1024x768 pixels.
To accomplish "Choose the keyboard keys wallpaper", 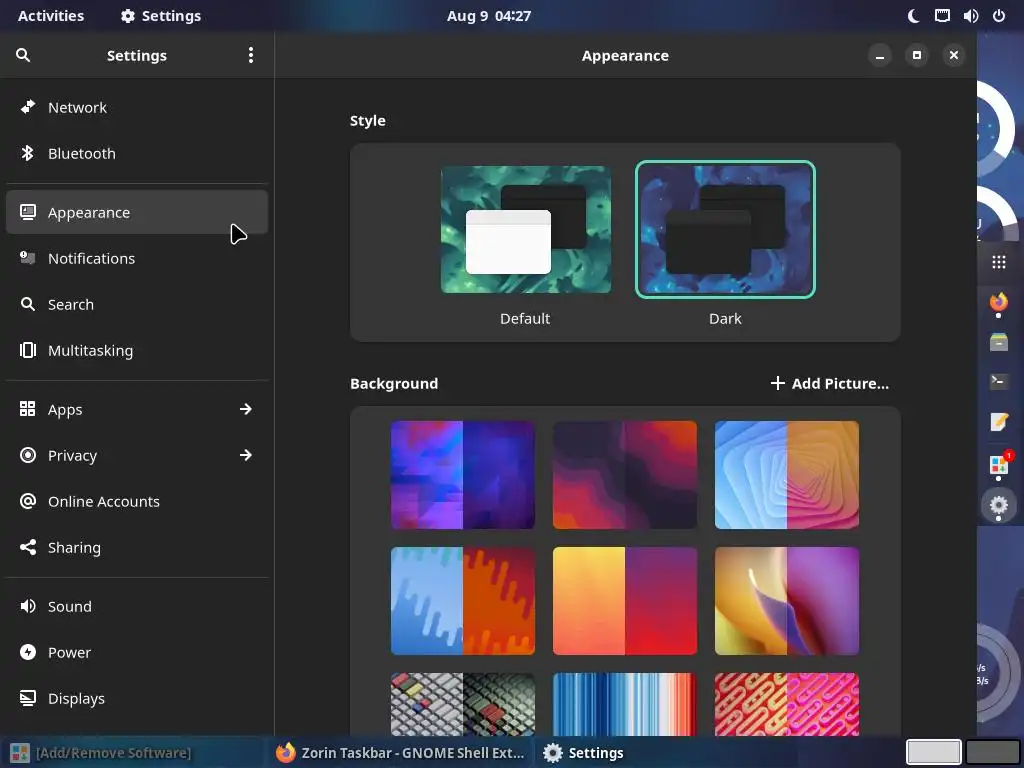I will point(462,705).
